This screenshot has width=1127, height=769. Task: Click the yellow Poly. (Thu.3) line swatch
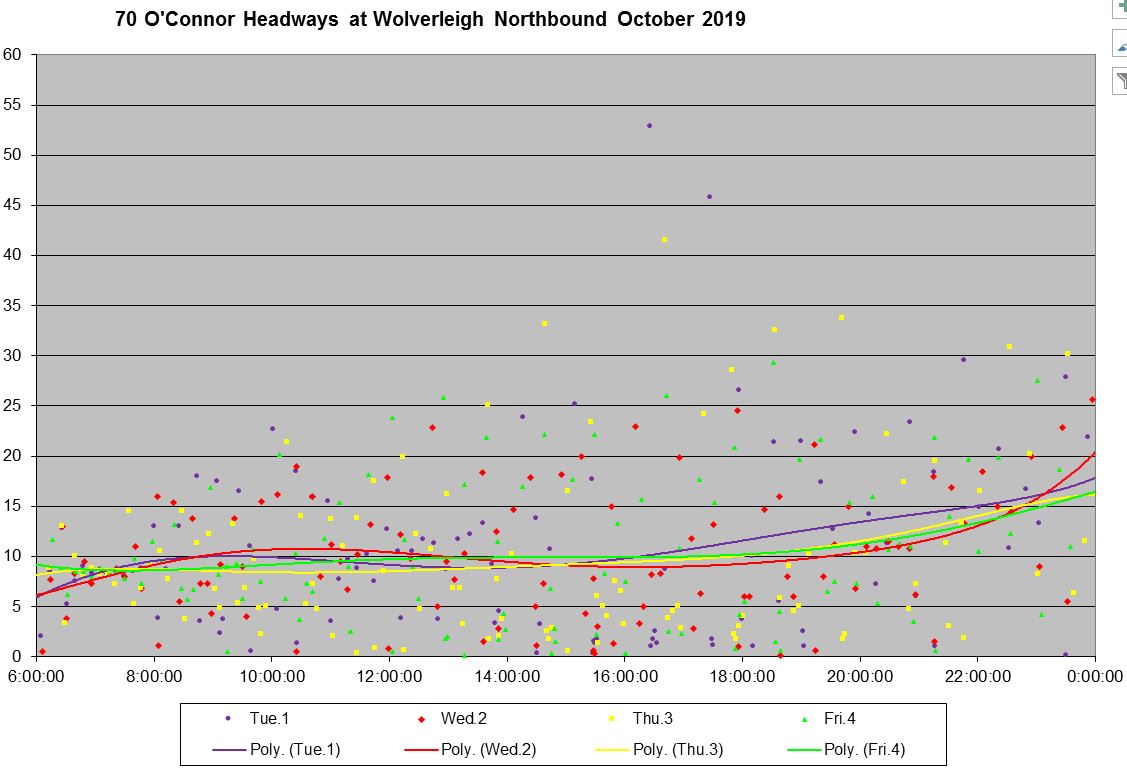point(612,749)
